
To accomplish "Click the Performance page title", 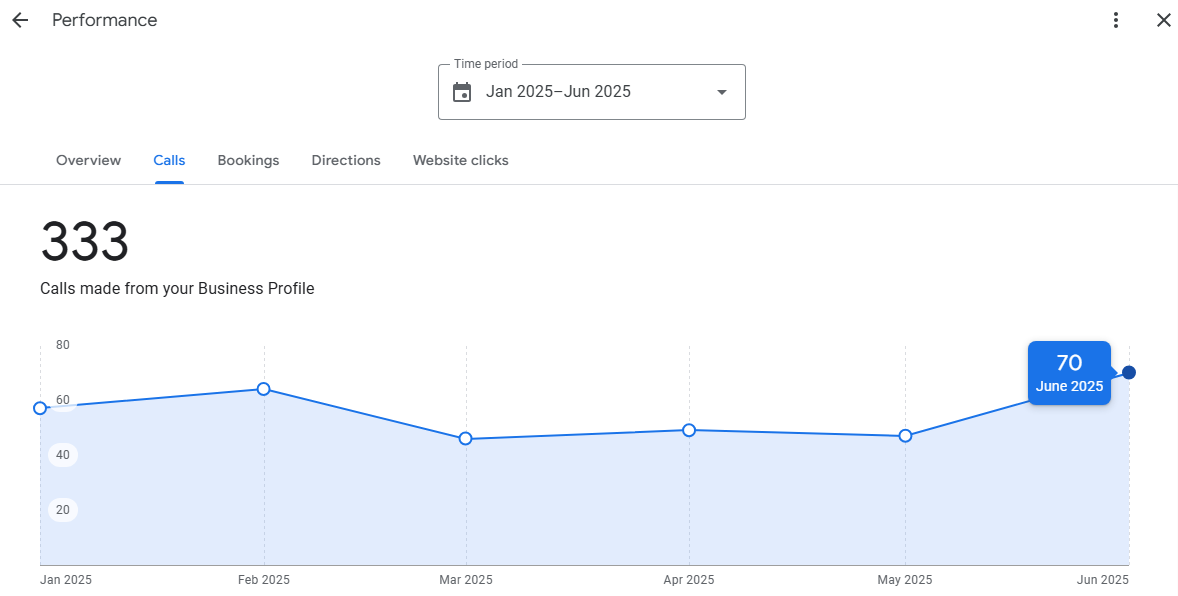I will 104,20.
